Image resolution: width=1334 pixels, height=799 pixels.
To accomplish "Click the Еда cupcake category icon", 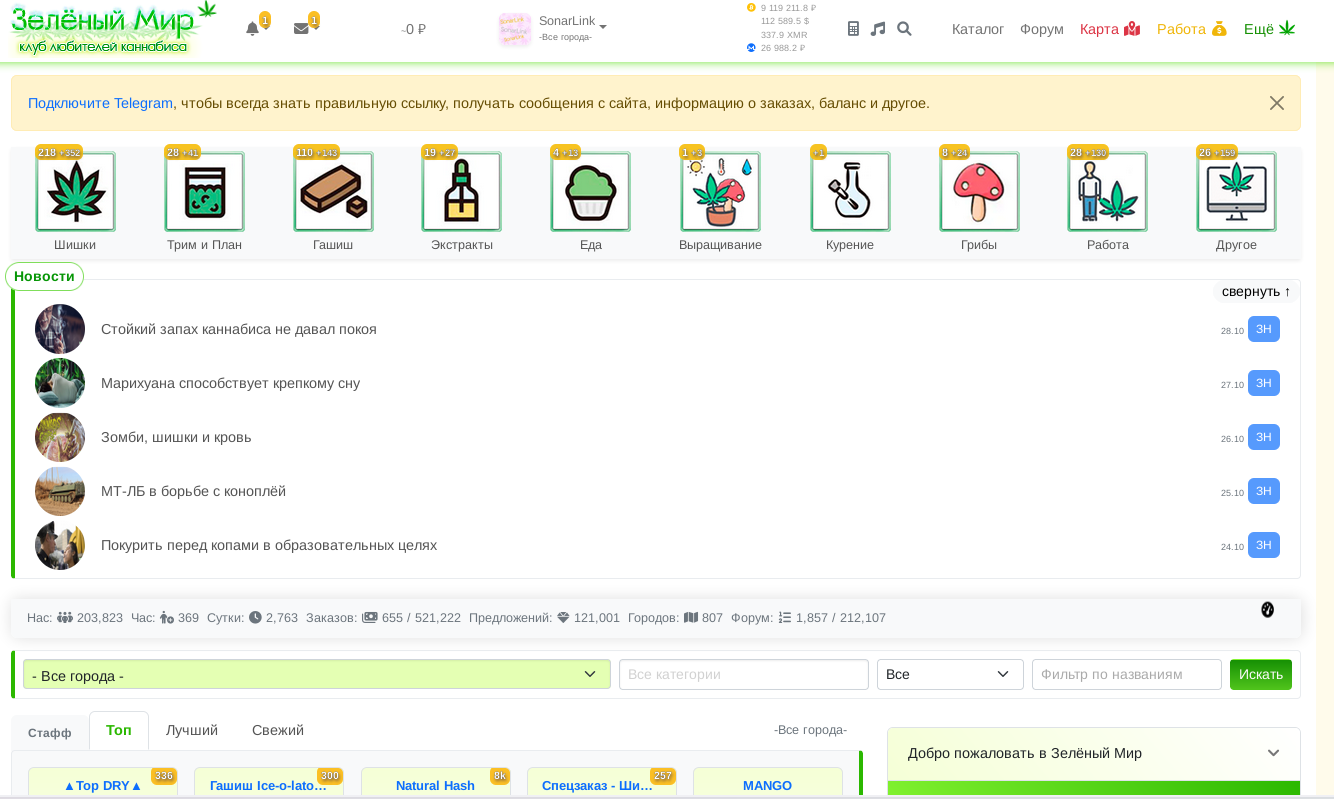I will (590, 192).
